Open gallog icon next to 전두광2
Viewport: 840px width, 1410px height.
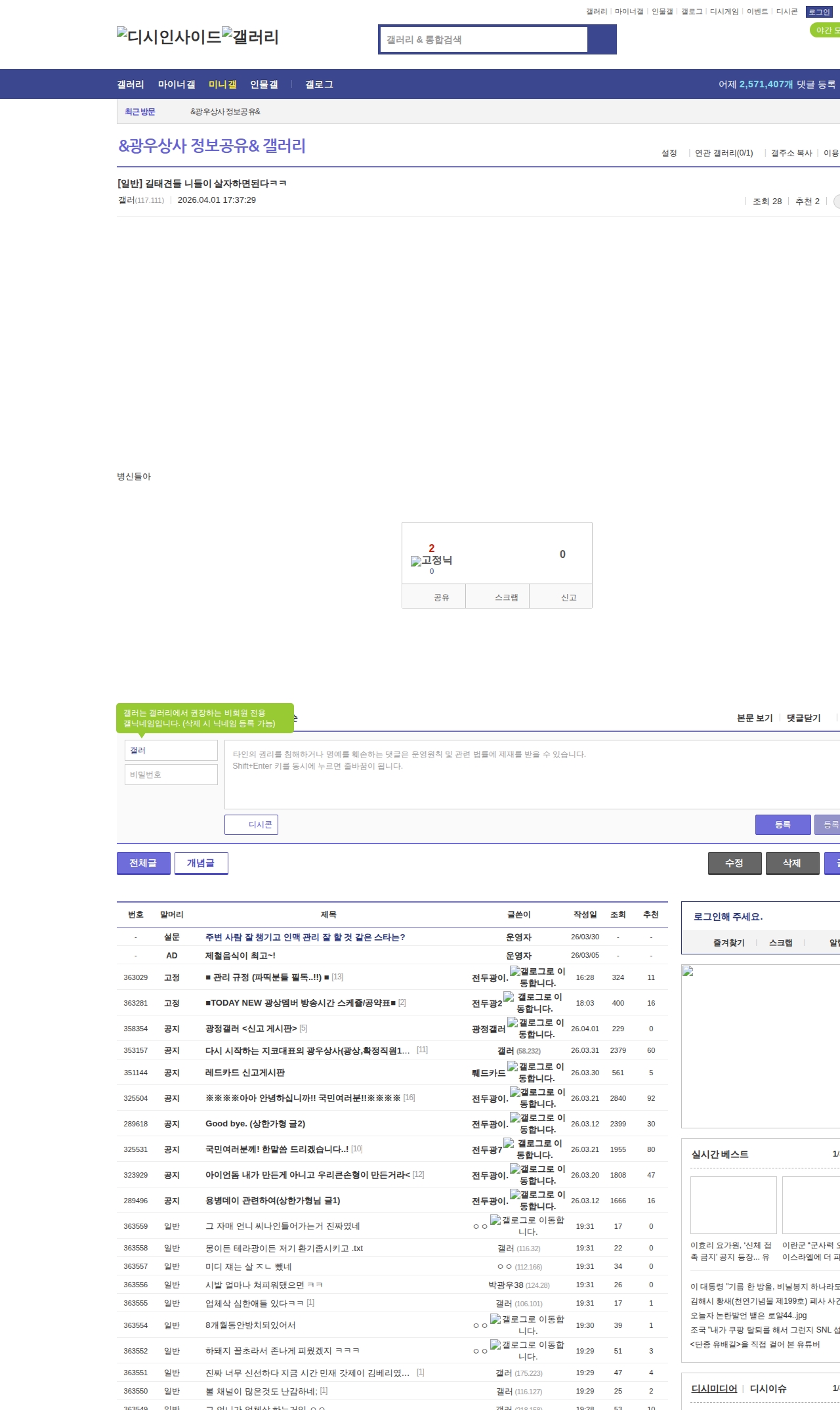pyautogui.click(x=509, y=997)
